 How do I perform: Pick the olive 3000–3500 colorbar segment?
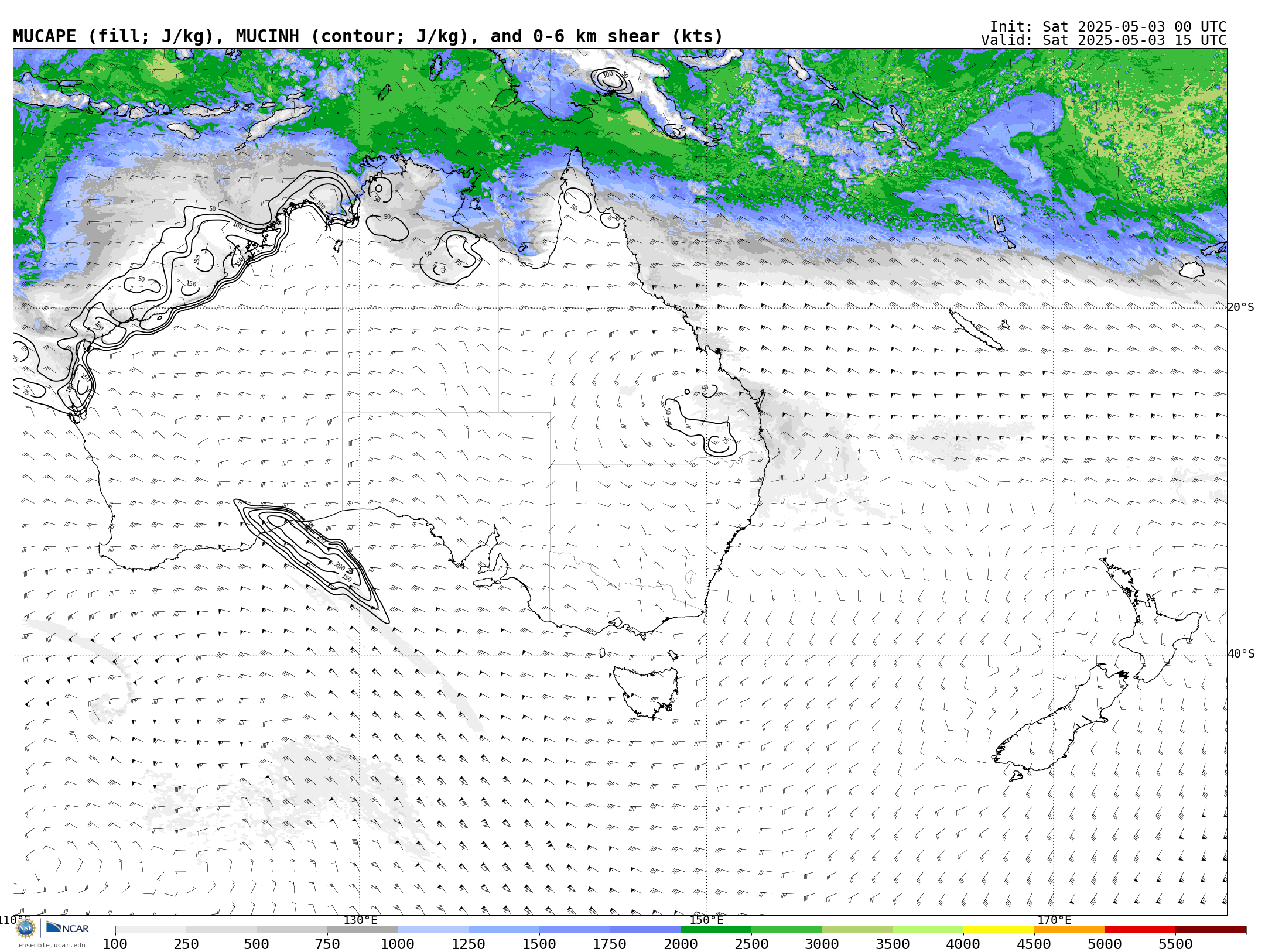(x=857, y=930)
